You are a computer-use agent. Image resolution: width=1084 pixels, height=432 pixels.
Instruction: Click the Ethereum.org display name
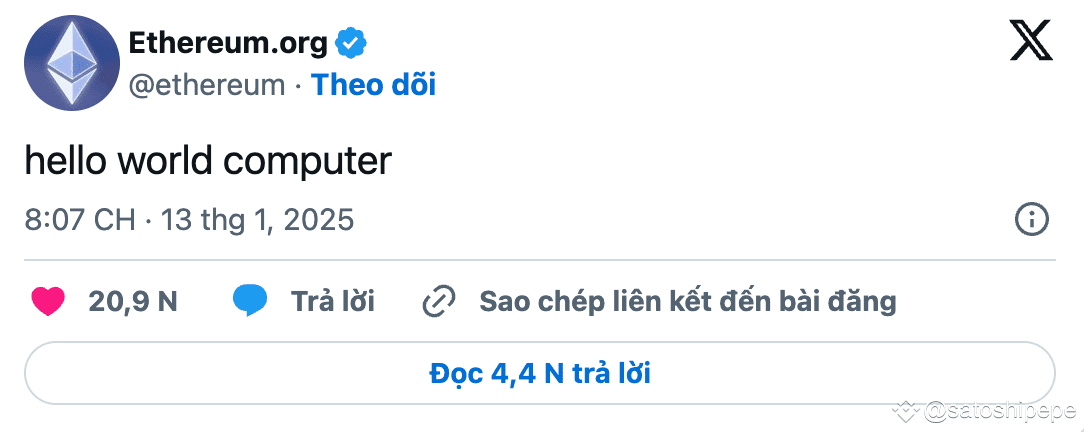pos(228,43)
